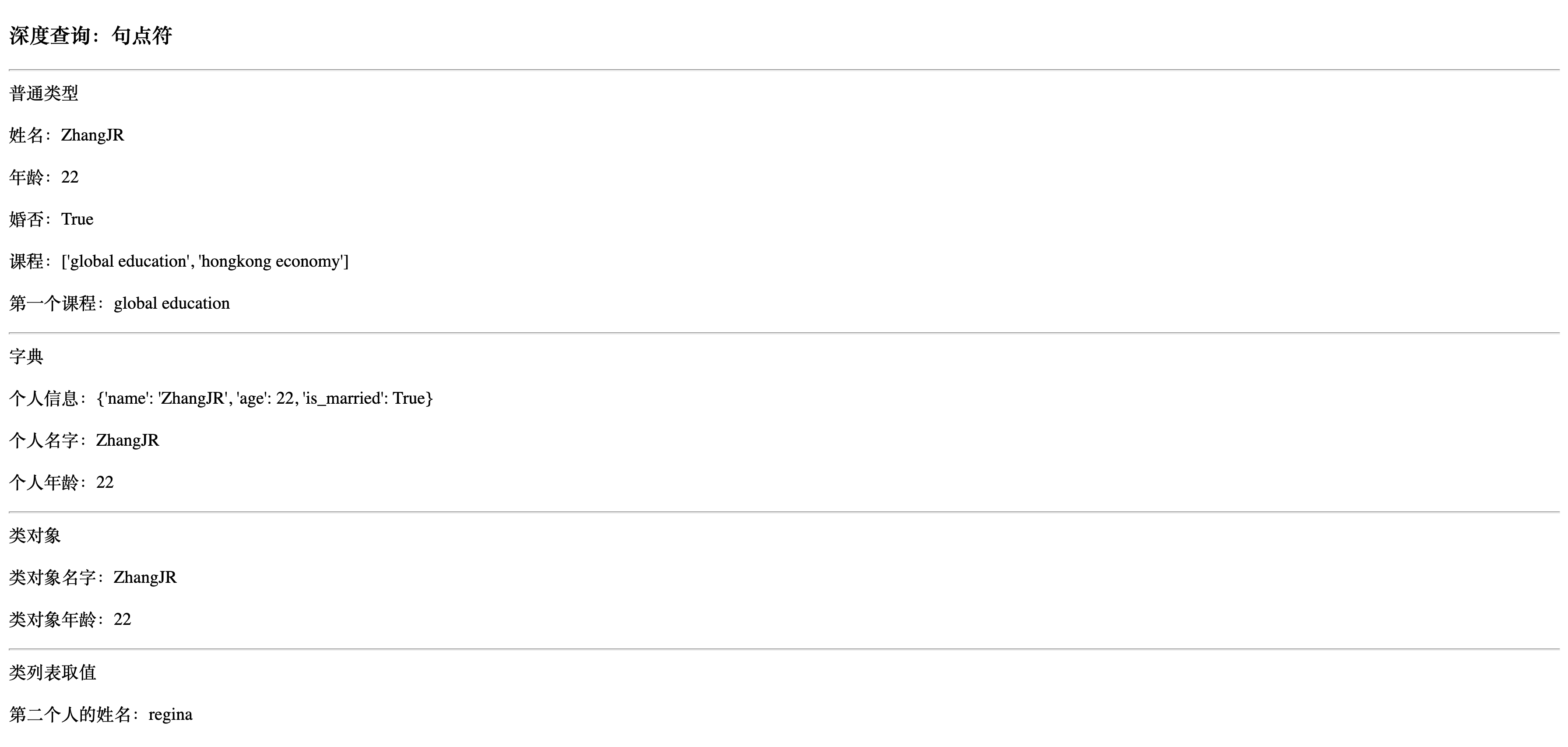The width and height of the screenshot is (1568, 747).
Task: Click the 类对象年龄：22 line
Action: point(70,619)
